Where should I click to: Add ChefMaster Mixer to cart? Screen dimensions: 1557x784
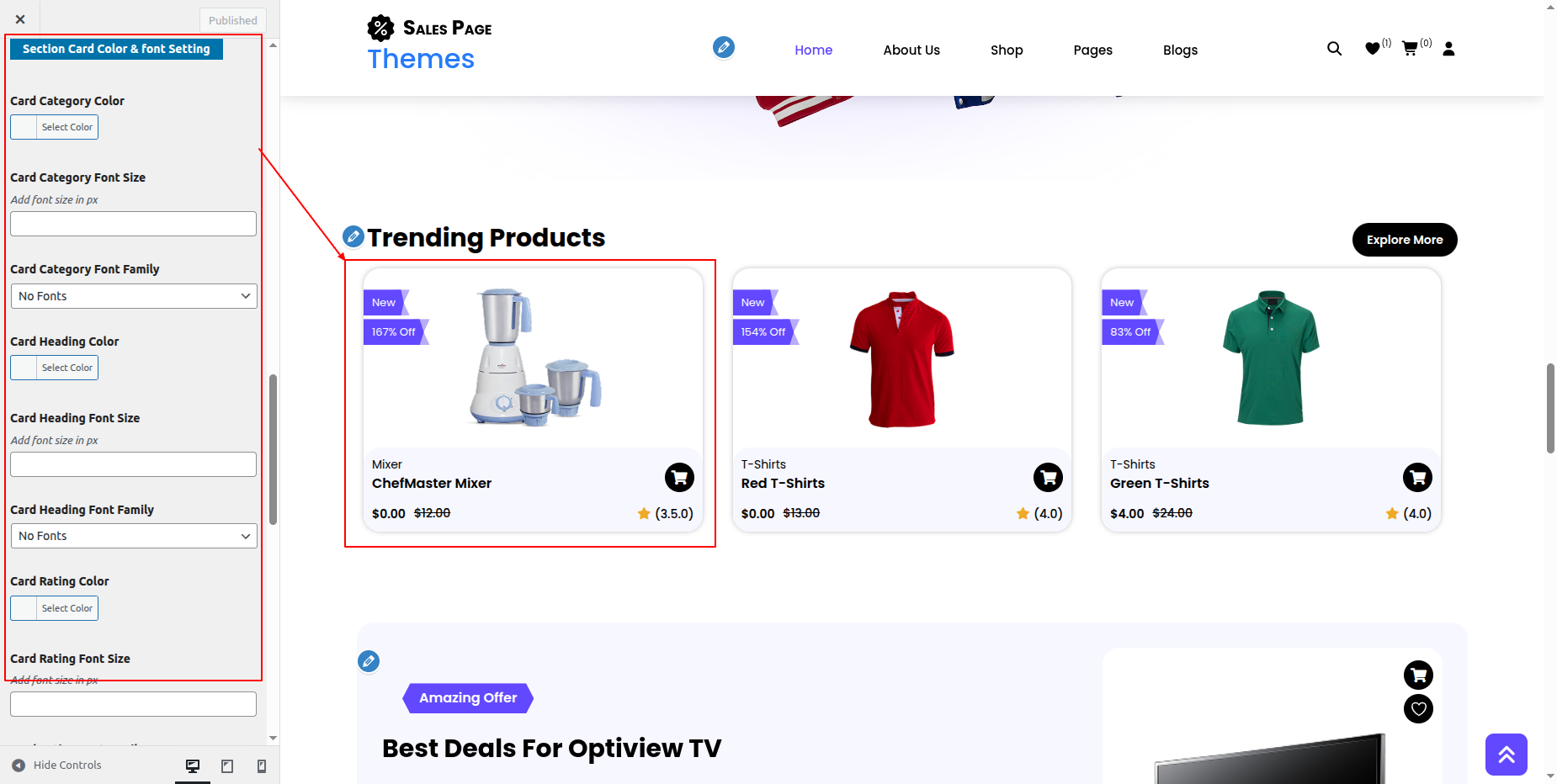(x=679, y=478)
